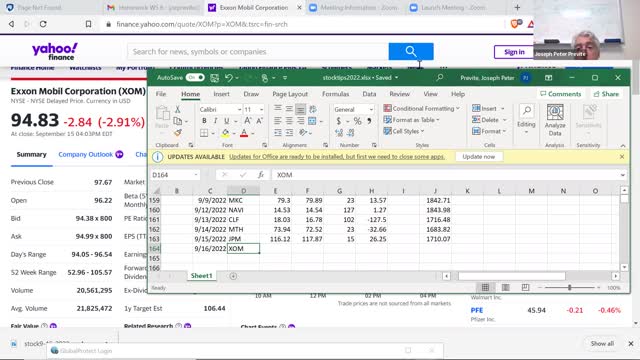Image resolution: width=640 pixels, height=360 pixels.
Task: Insert function using the fx icon
Action: (260, 175)
